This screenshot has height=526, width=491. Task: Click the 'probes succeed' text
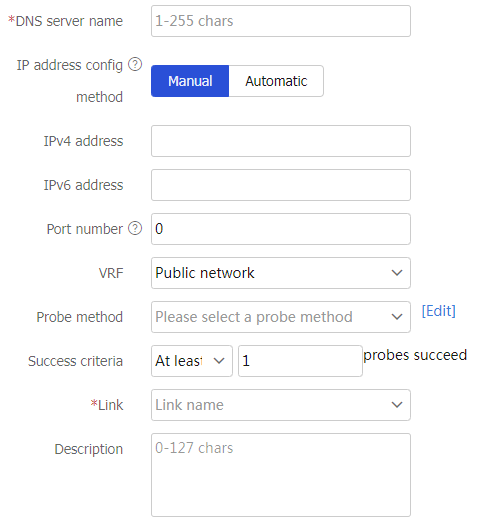pyautogui.click(x=415, y=355)
